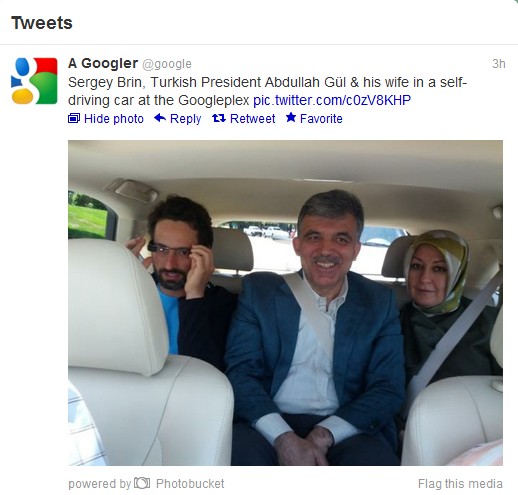Click the Reply arrow icon
The image size is (518, 495).
(x=160, y=118)
